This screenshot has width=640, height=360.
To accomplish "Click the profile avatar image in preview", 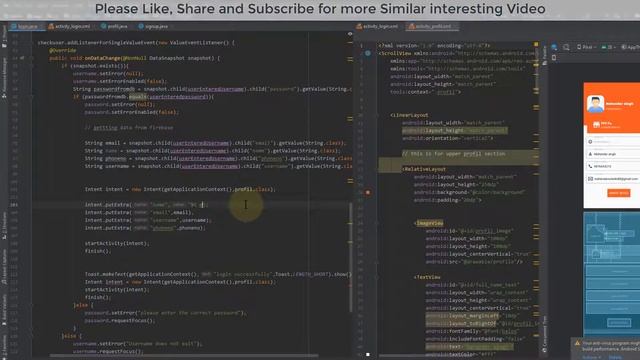I will click(595, 104).
